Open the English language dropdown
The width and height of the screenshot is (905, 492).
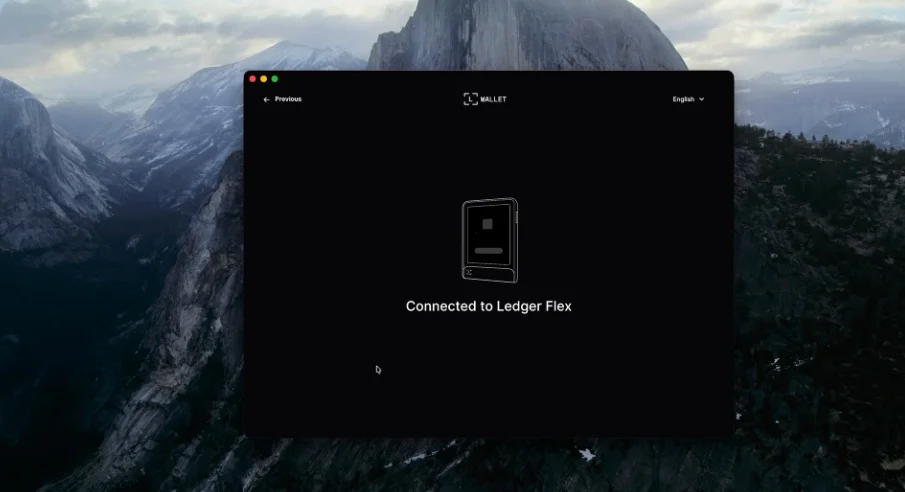(x=688, y=99)
